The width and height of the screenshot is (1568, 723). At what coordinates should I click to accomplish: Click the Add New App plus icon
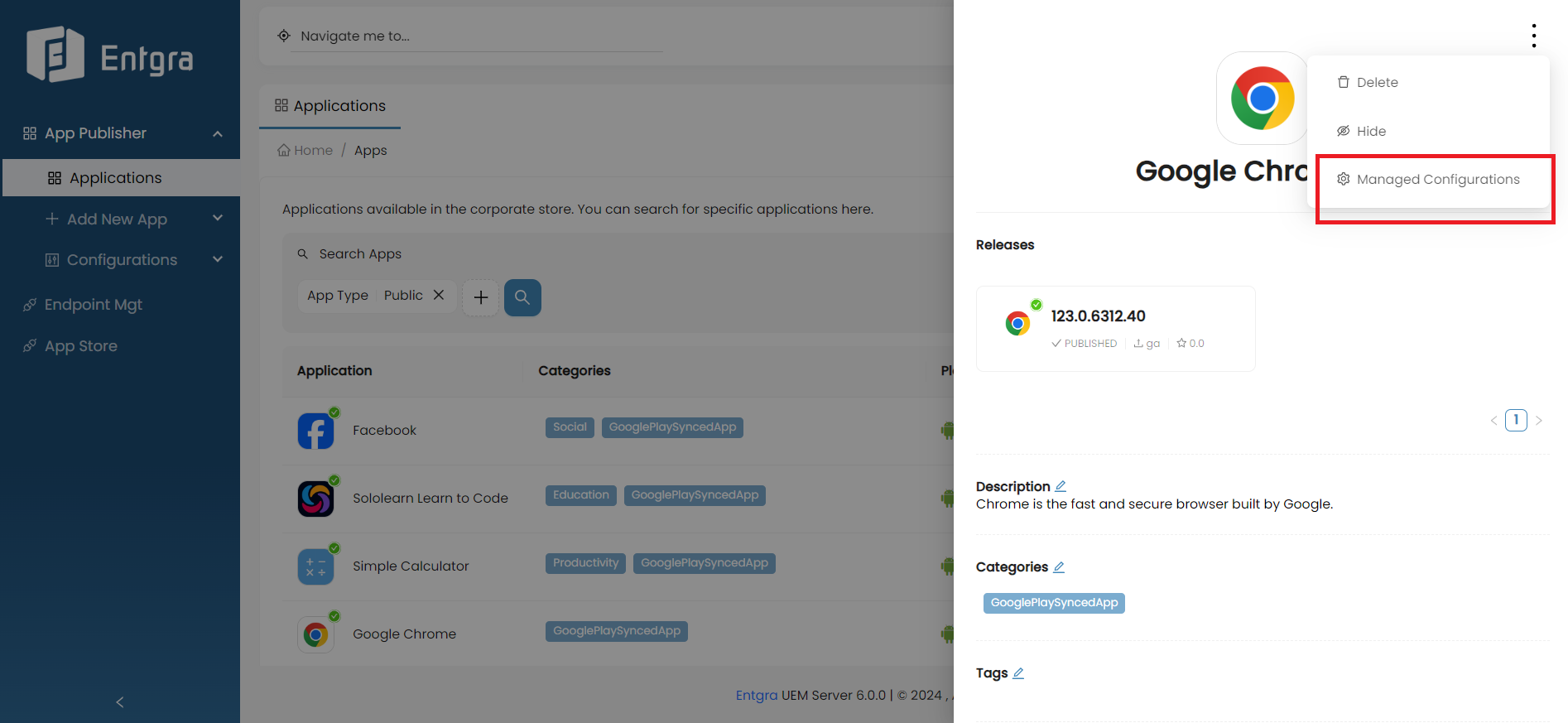[52, 219]
